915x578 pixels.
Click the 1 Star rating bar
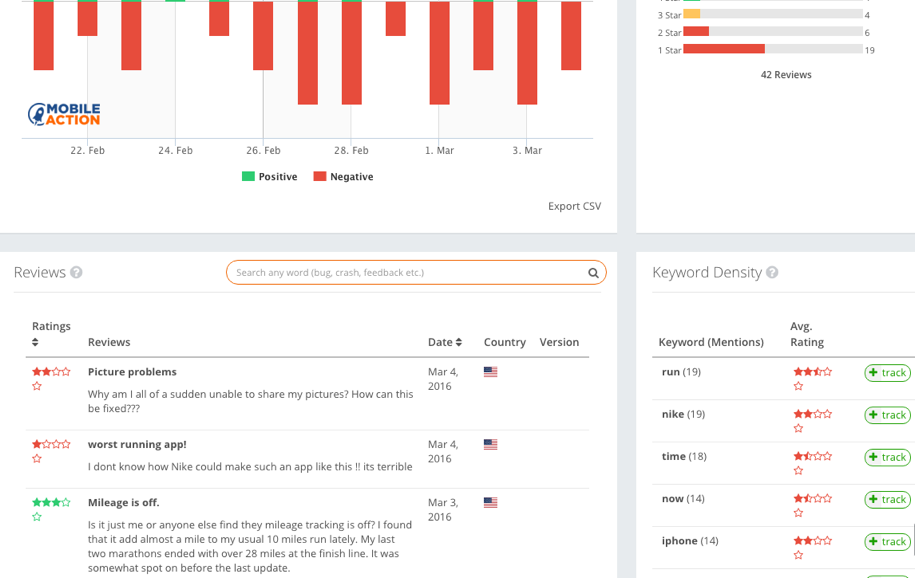coord(773,49)
